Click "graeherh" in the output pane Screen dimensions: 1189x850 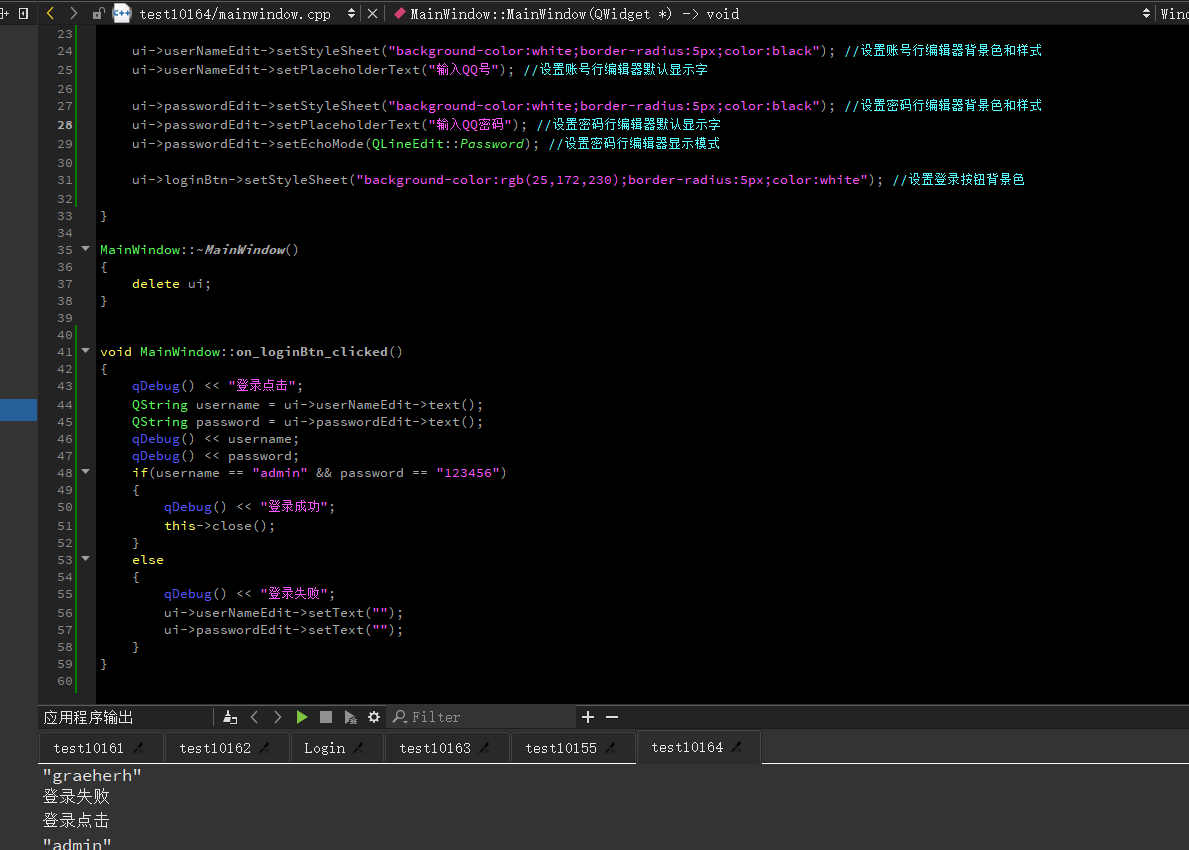click(93, 775)
